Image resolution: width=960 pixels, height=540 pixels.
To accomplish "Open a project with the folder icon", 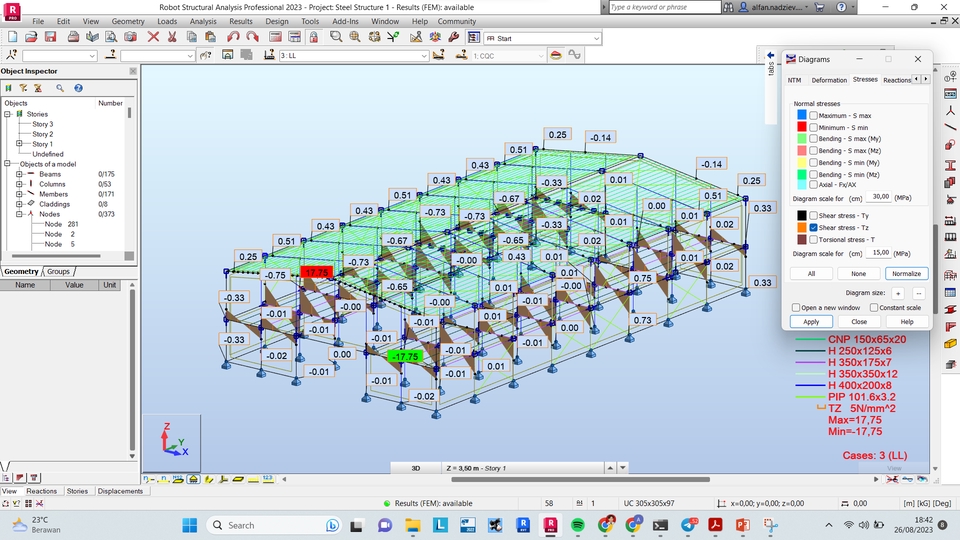I will coord(31,37).
